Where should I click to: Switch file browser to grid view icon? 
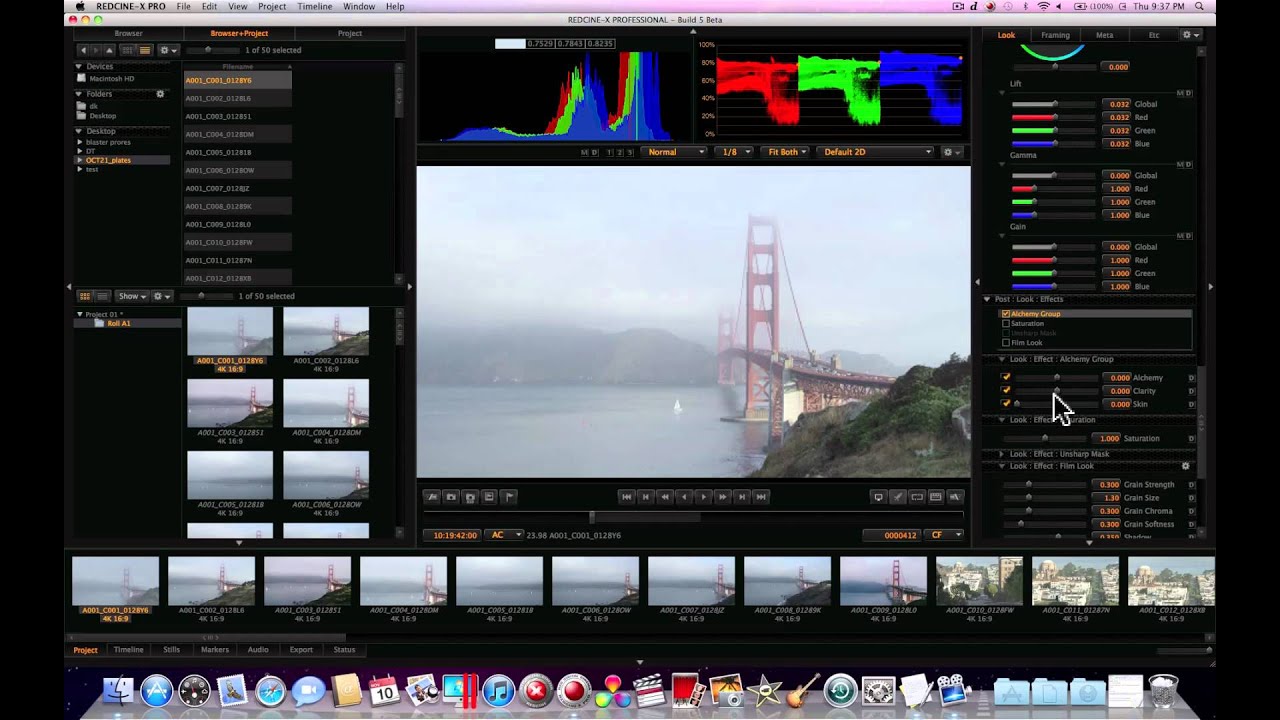[128, 50]
